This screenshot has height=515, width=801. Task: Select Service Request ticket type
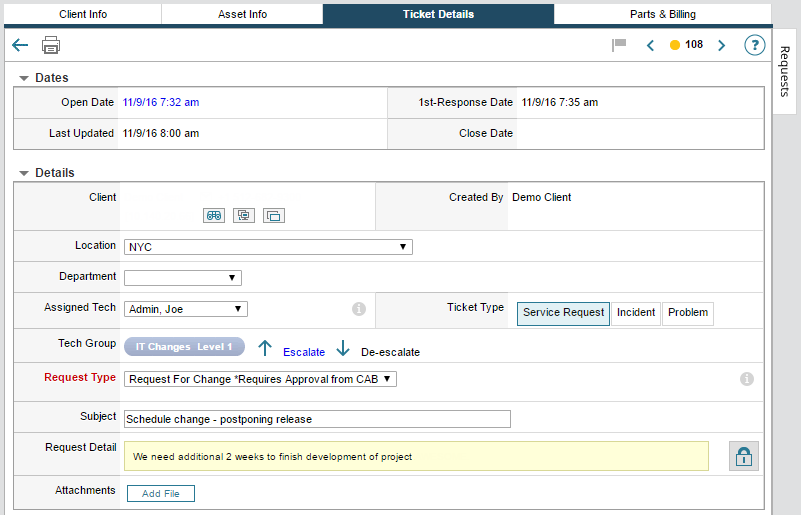pyautogui.click(x=563, y=313)
